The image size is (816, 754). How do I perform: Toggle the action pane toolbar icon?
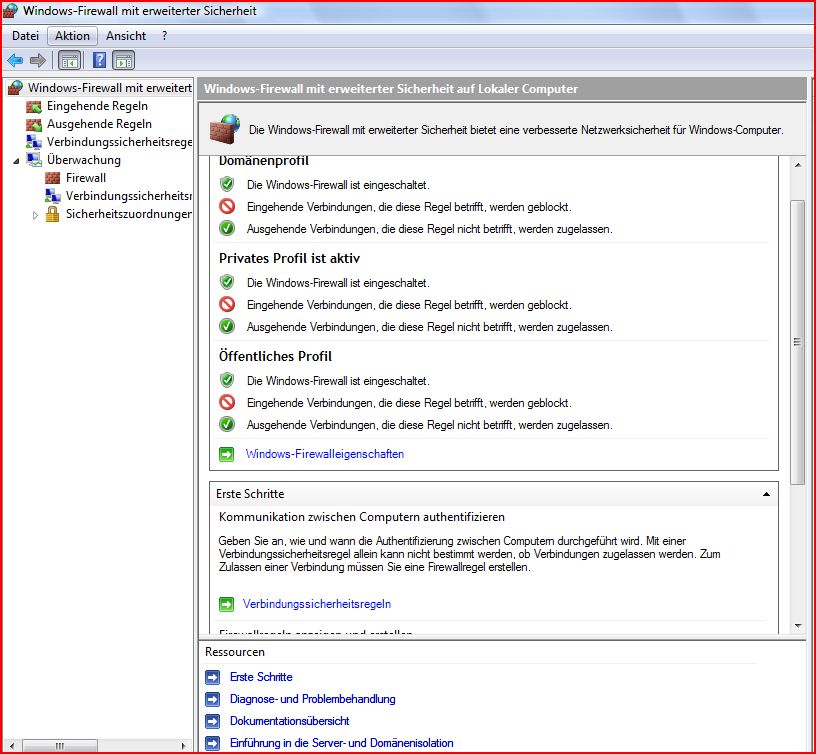[x=123, y=60]
